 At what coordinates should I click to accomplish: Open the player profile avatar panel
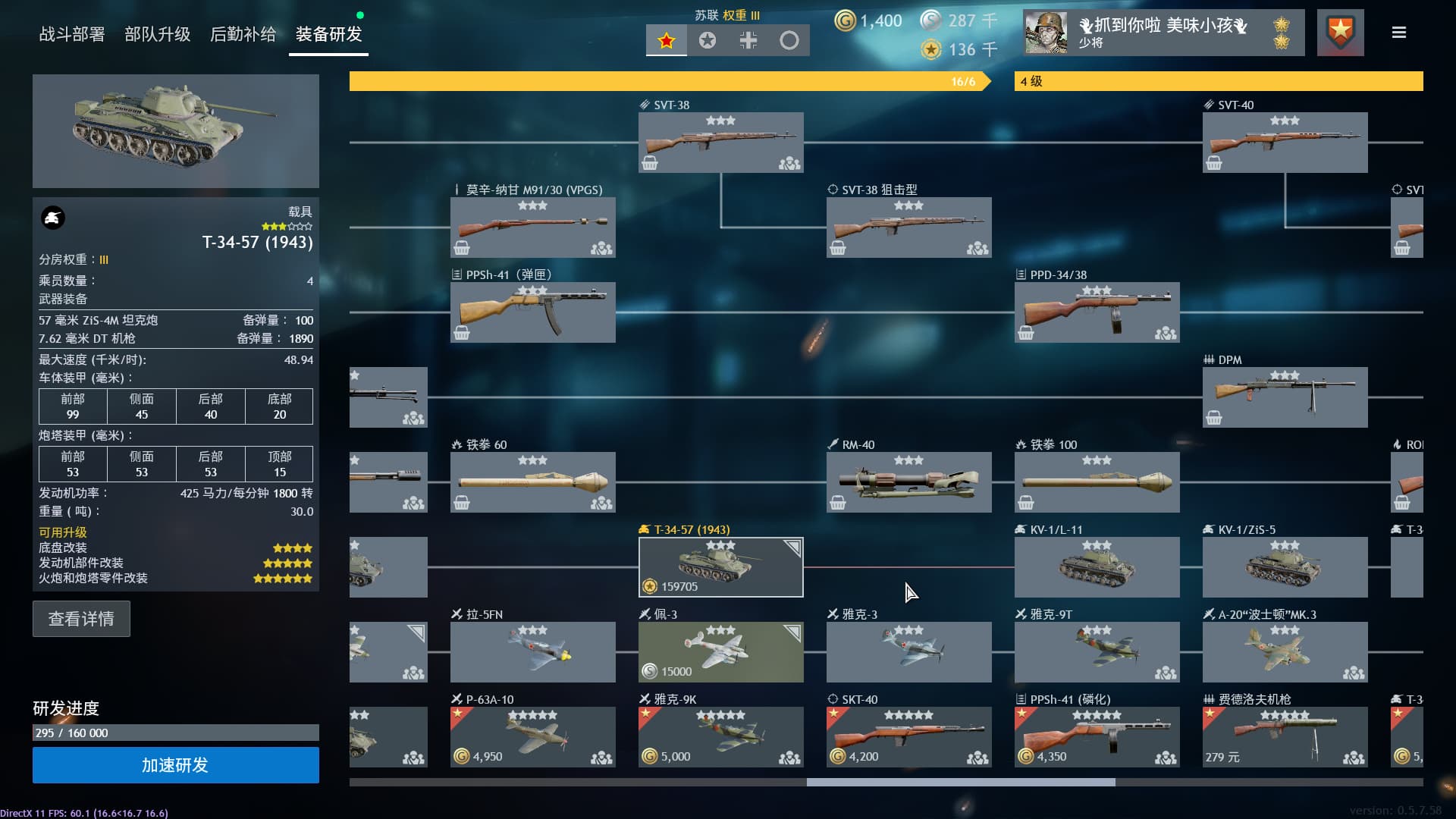pos(1163,33)
